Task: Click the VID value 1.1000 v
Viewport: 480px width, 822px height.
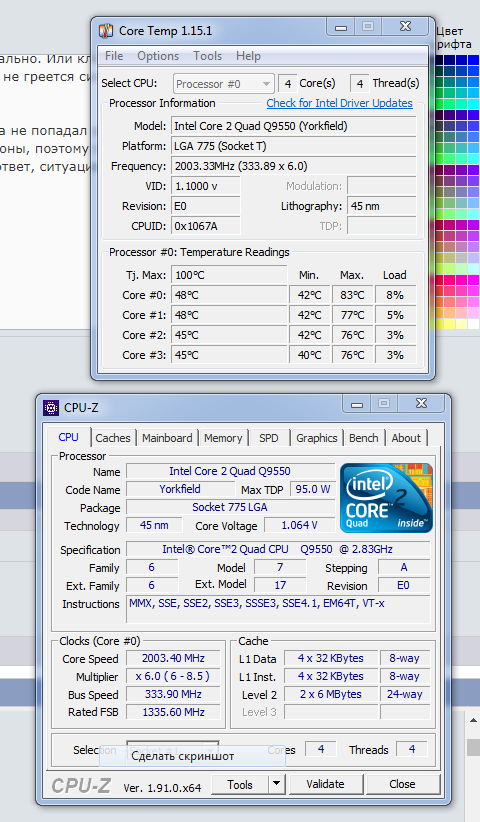Action: (x=206, y=186)
